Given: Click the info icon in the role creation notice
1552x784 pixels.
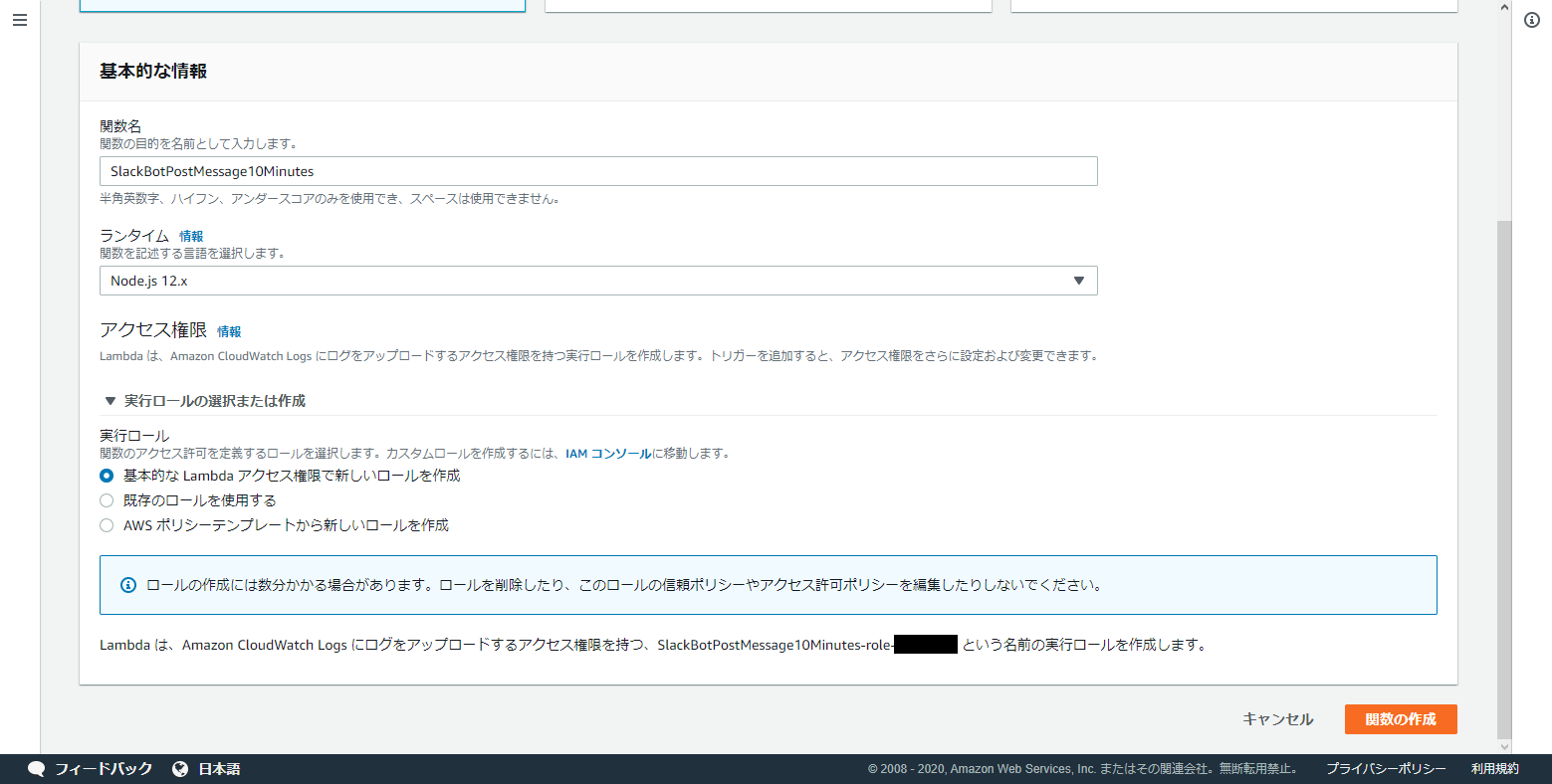Looking at the screenshot, I should pyautogui.click(x=128, y=585).
